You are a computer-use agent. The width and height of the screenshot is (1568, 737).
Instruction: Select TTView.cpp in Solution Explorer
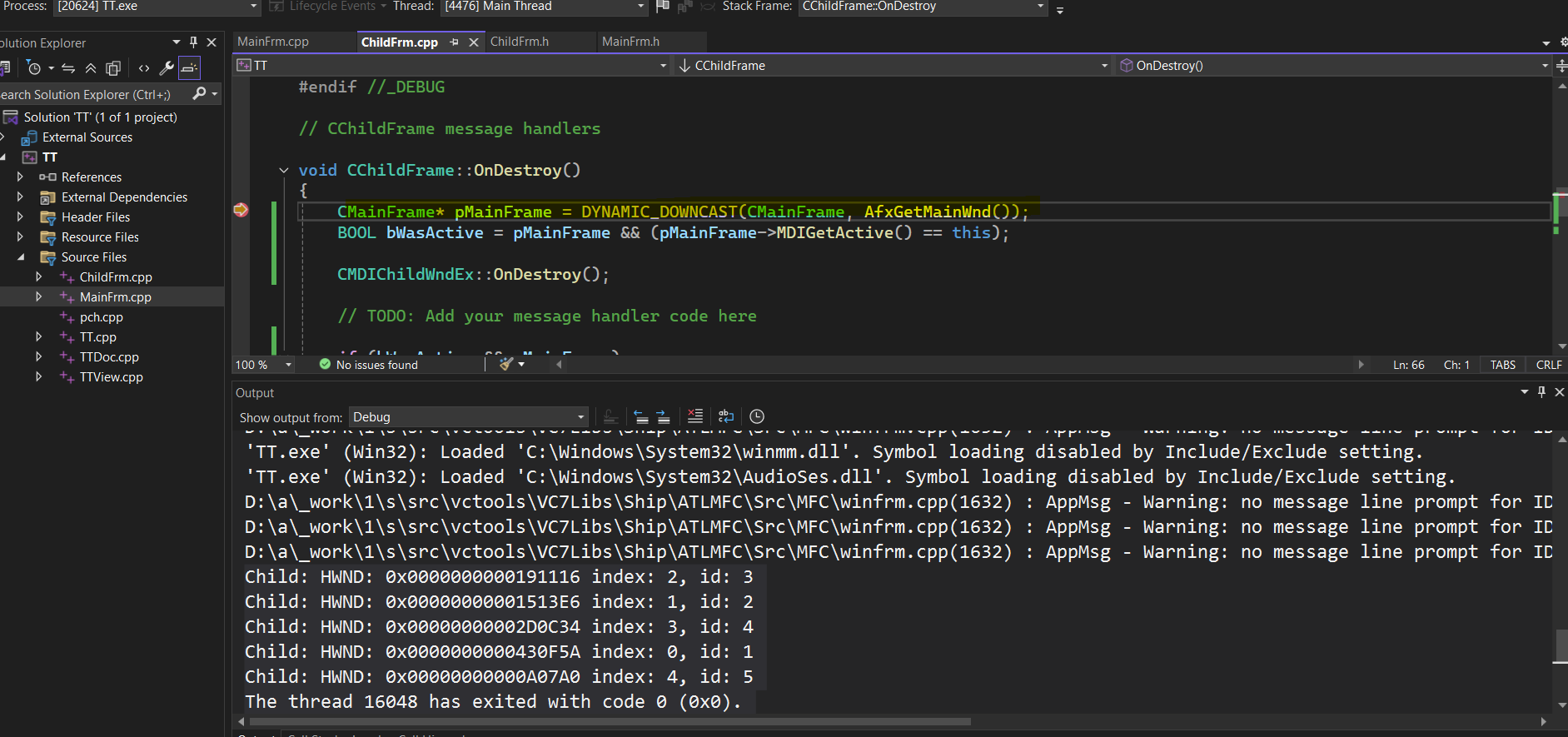(x=112, y=377)
